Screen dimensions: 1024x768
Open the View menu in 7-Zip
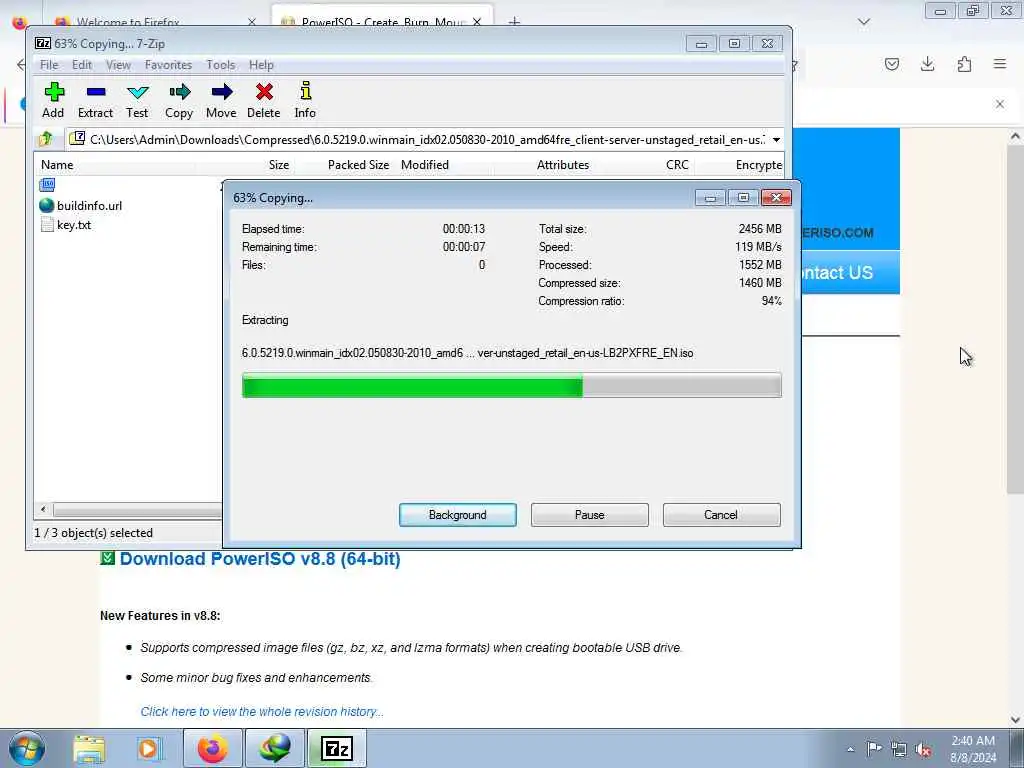pyautogui.click(x=118, y=65)
